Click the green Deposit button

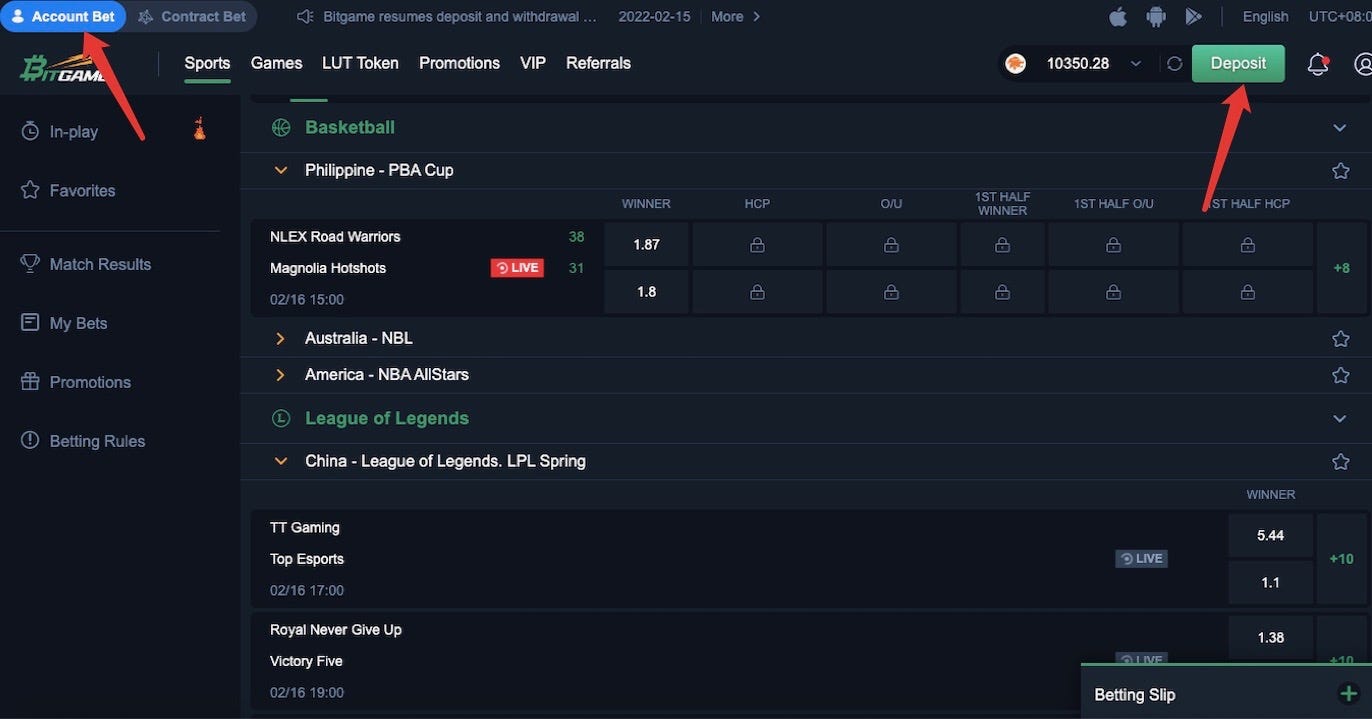click(1238, 63)
